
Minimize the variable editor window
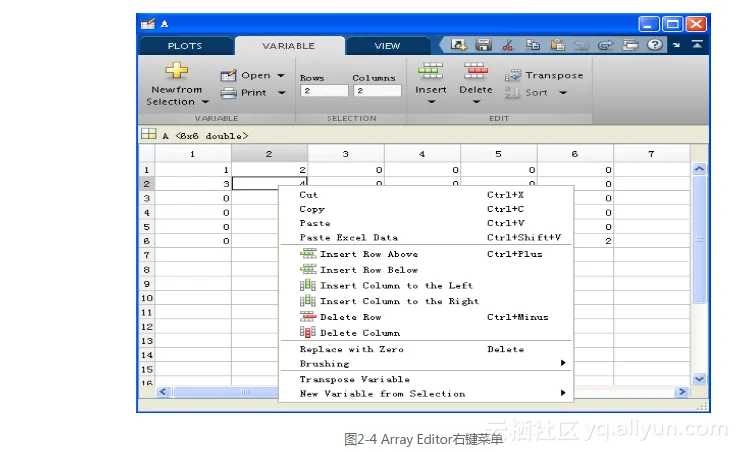[649, 24]
